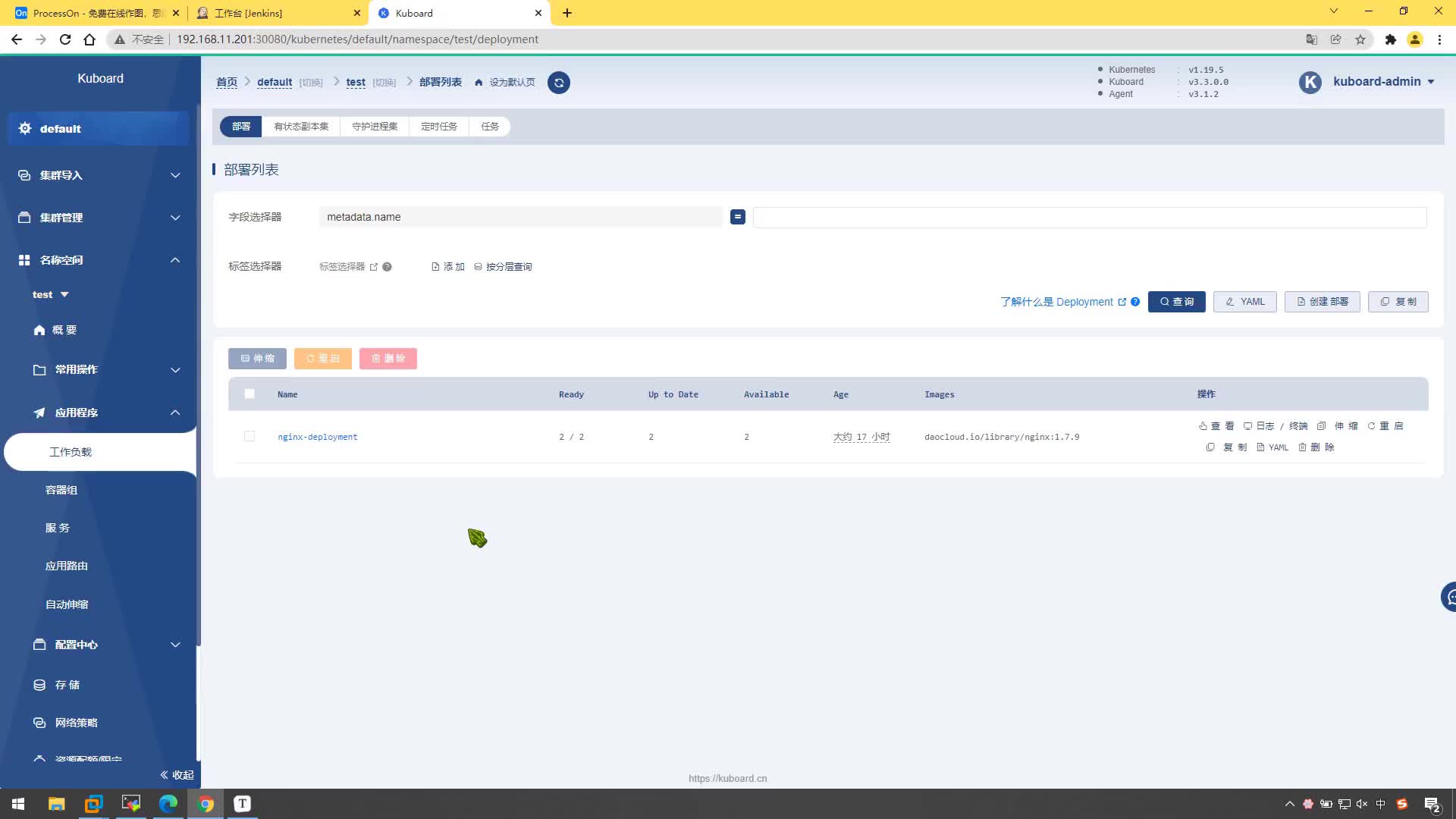1456x819 pixels.
Task: Open 了解什么是 Deployment link
Action: [1063, 302]
